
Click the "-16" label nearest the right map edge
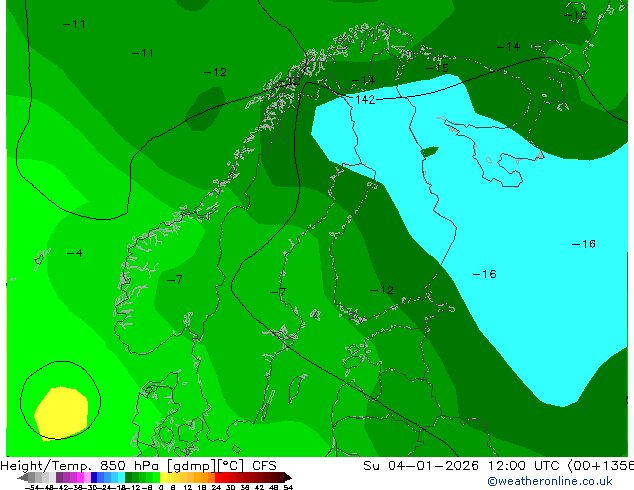pos(584,244)
